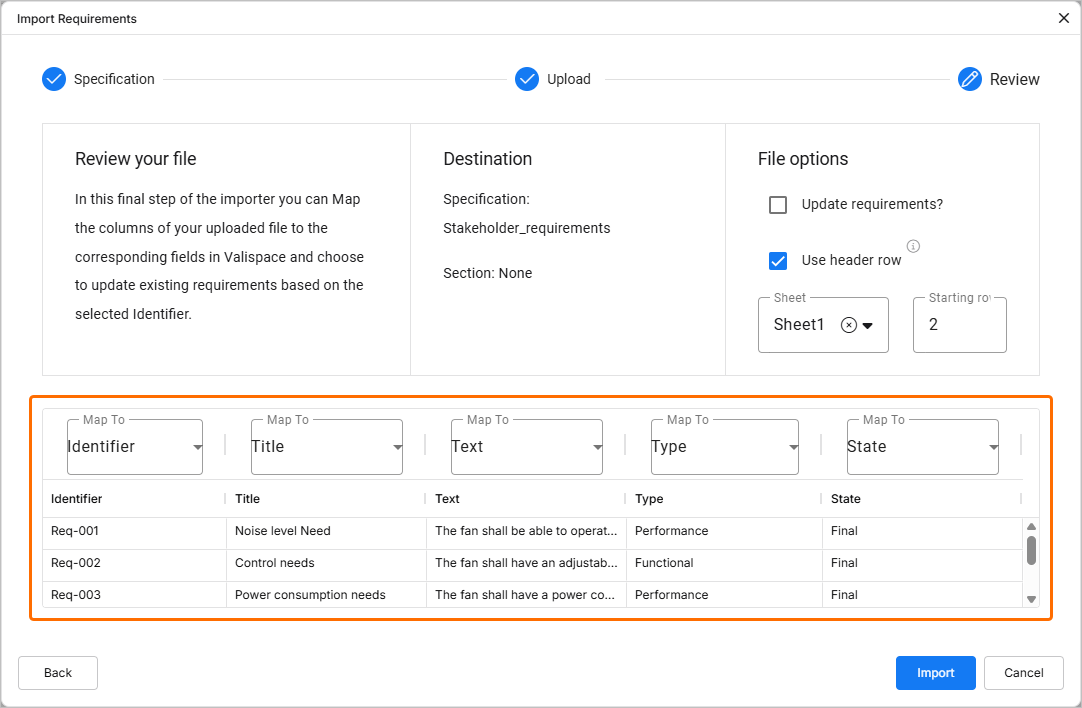Click the Review step pencil icon
The width and height of the screenshot is (1082, 708).
pos(970,79)
